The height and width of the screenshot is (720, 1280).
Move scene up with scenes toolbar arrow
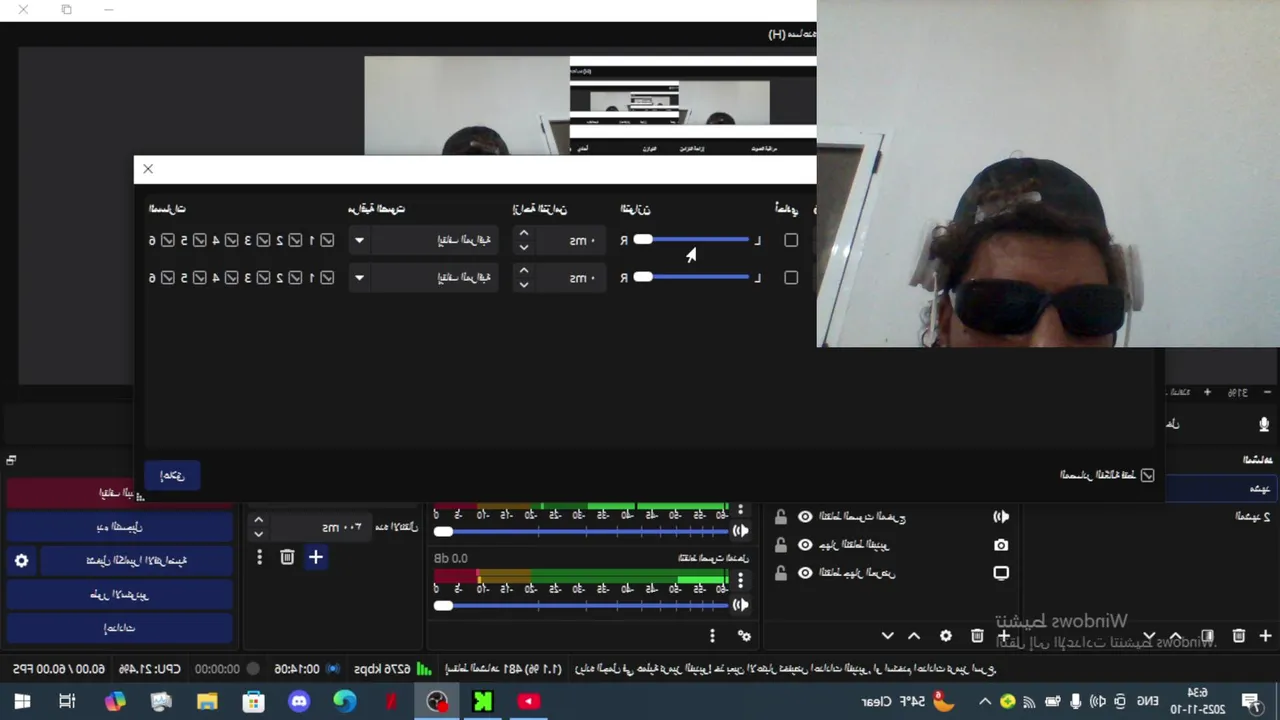(x=1176, y=636)
